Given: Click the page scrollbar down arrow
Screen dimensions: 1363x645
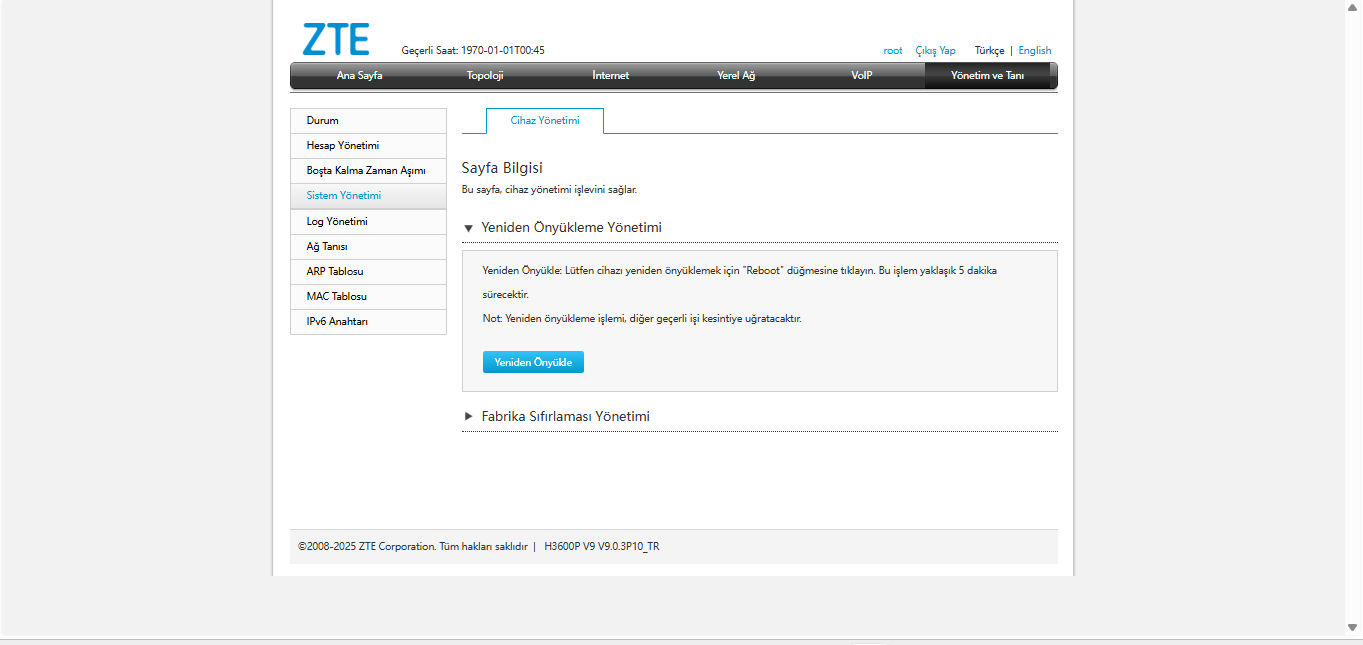Looking at the screenshot, I should tap(1353, 628).
